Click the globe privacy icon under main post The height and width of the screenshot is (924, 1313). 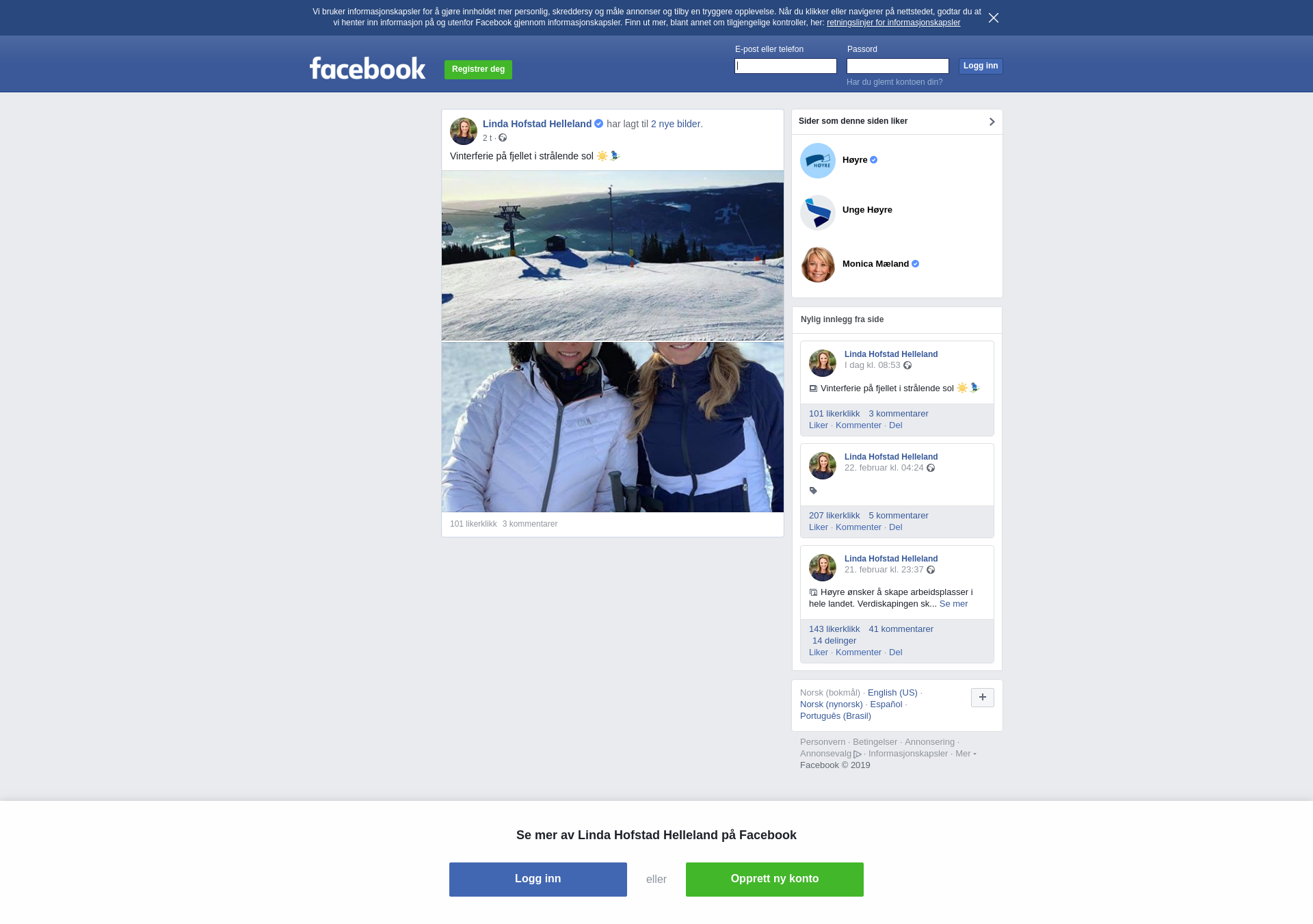[503, 137]
